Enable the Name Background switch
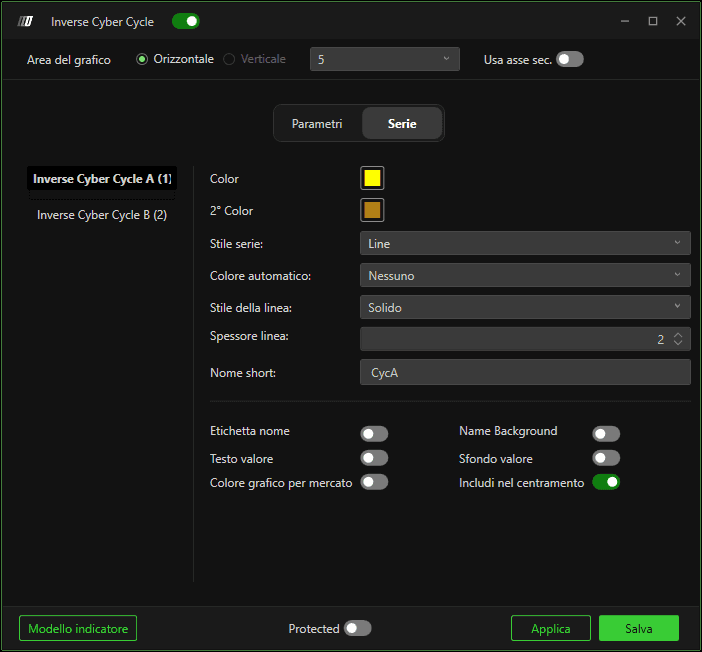Viewport: 702px width, 652px height. (606, 433)
